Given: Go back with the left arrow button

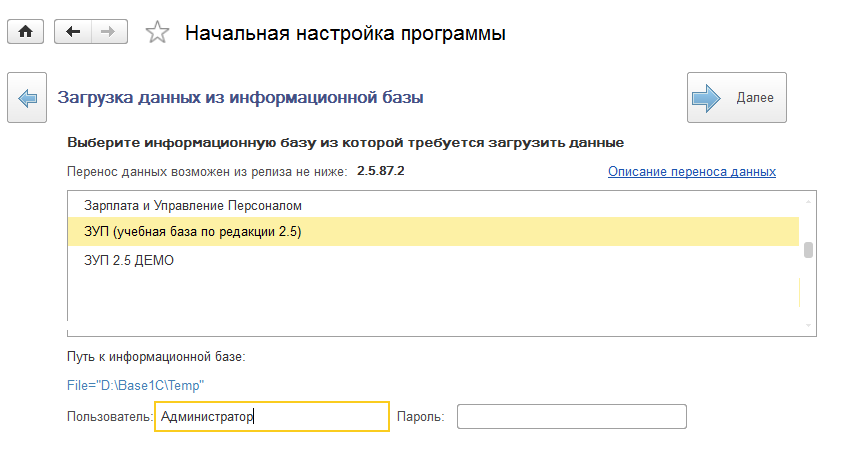Looking at the screenshot, I should [72, 31].
